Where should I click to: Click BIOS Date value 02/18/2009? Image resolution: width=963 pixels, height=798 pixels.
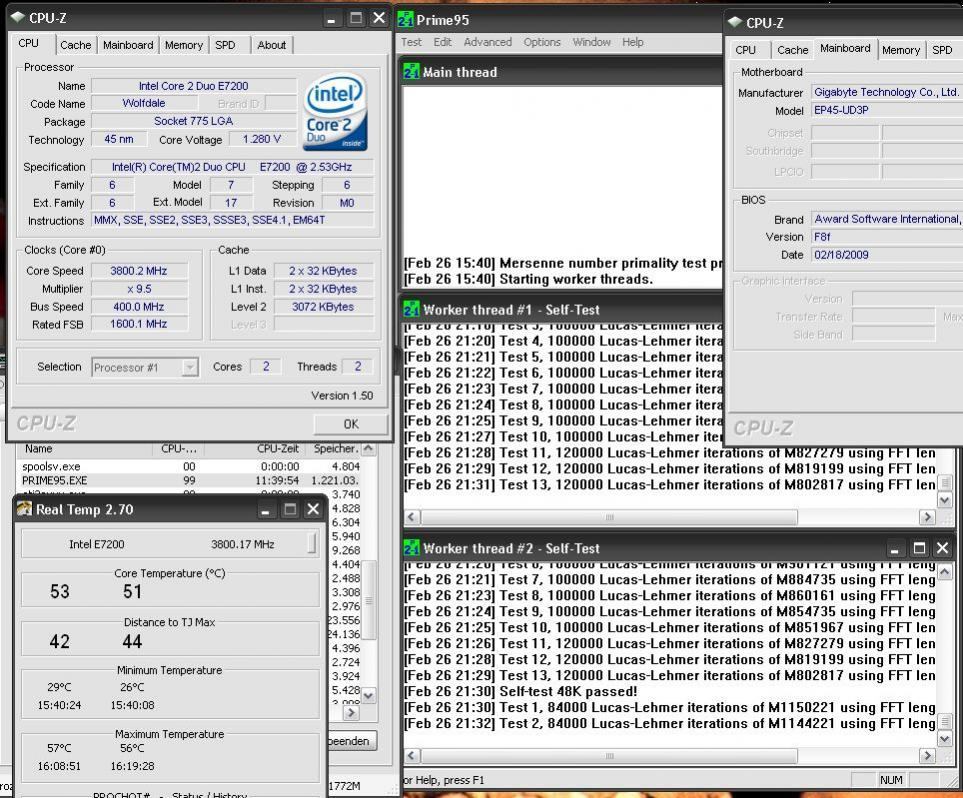(x=887, y=255)
